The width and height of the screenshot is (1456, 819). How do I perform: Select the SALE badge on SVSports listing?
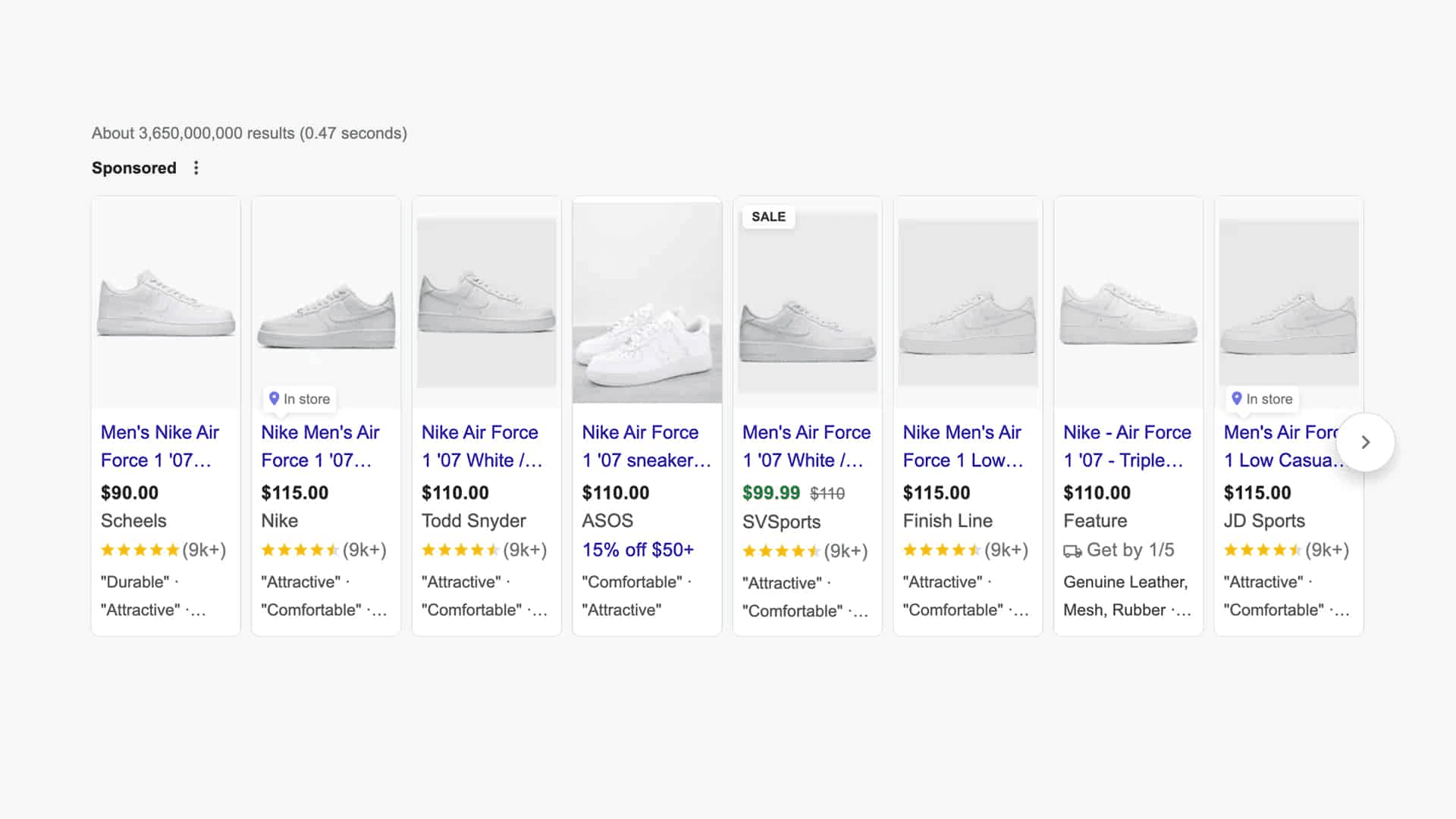coord(768,217)
